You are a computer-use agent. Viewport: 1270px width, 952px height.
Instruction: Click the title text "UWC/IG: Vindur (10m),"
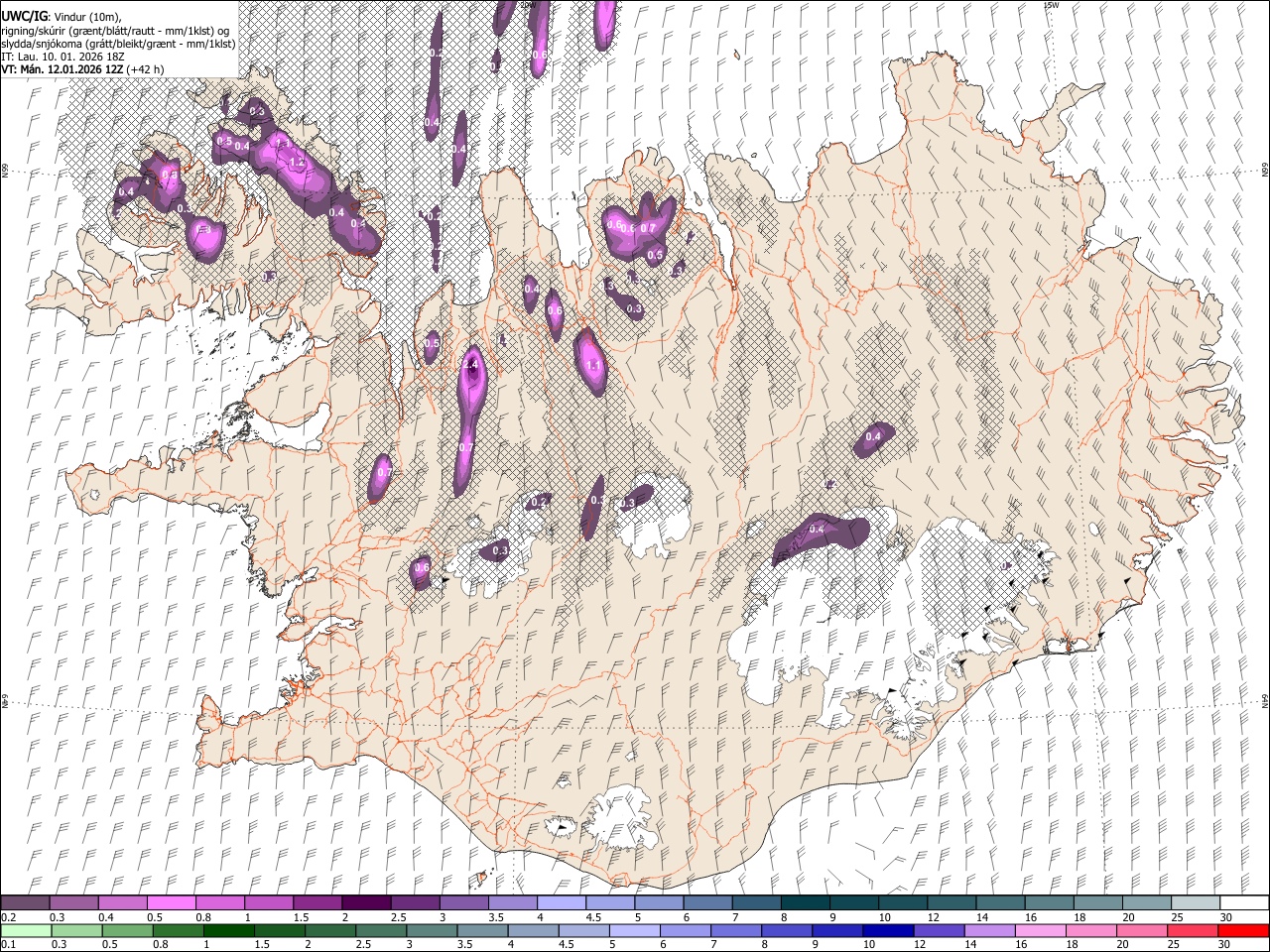pos(62,17)
